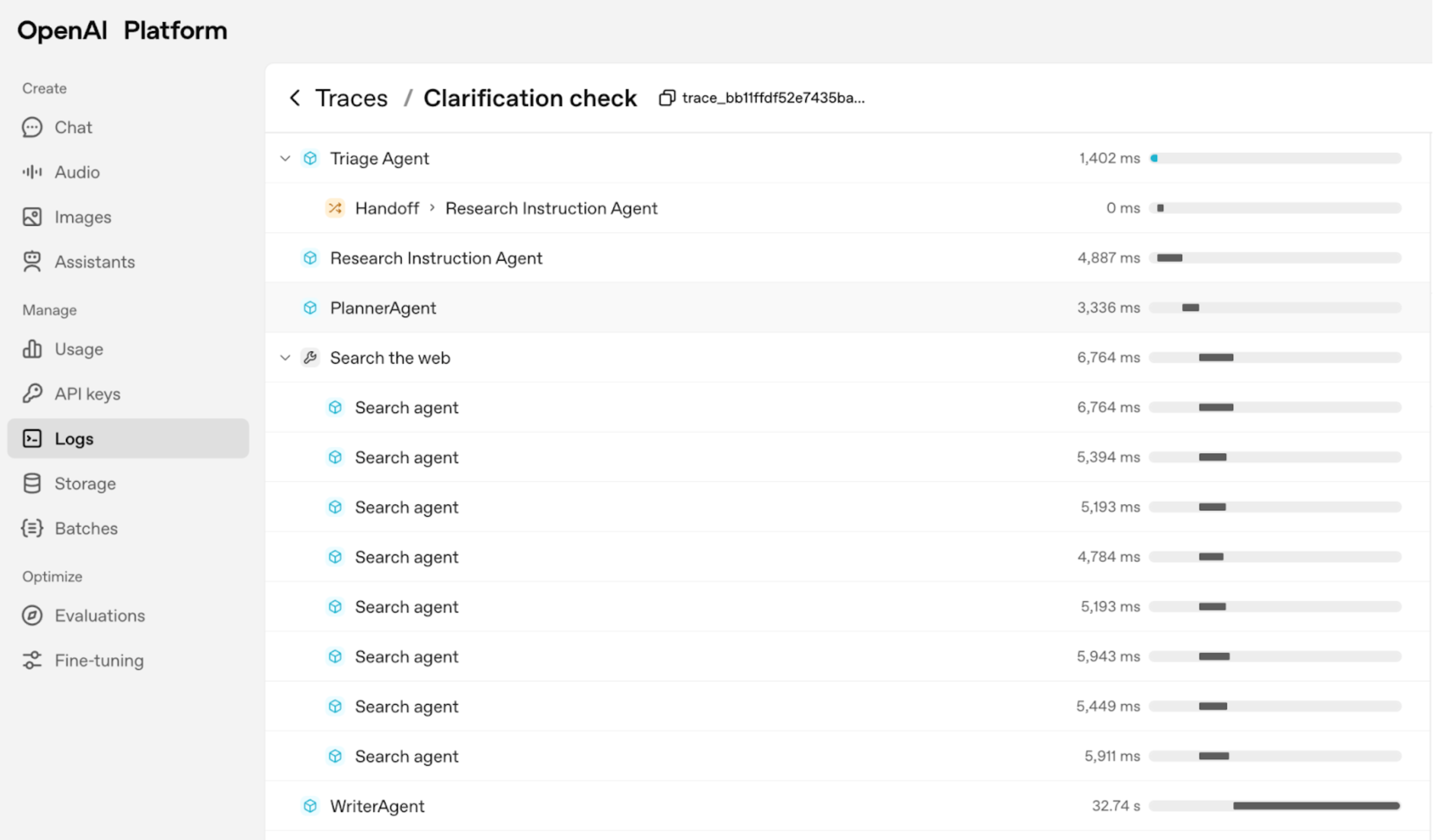The height and width of the screenshot is (840, 1433).
Task: Click the 3,336 ms duration value
Action: [x=1108, y=308]
